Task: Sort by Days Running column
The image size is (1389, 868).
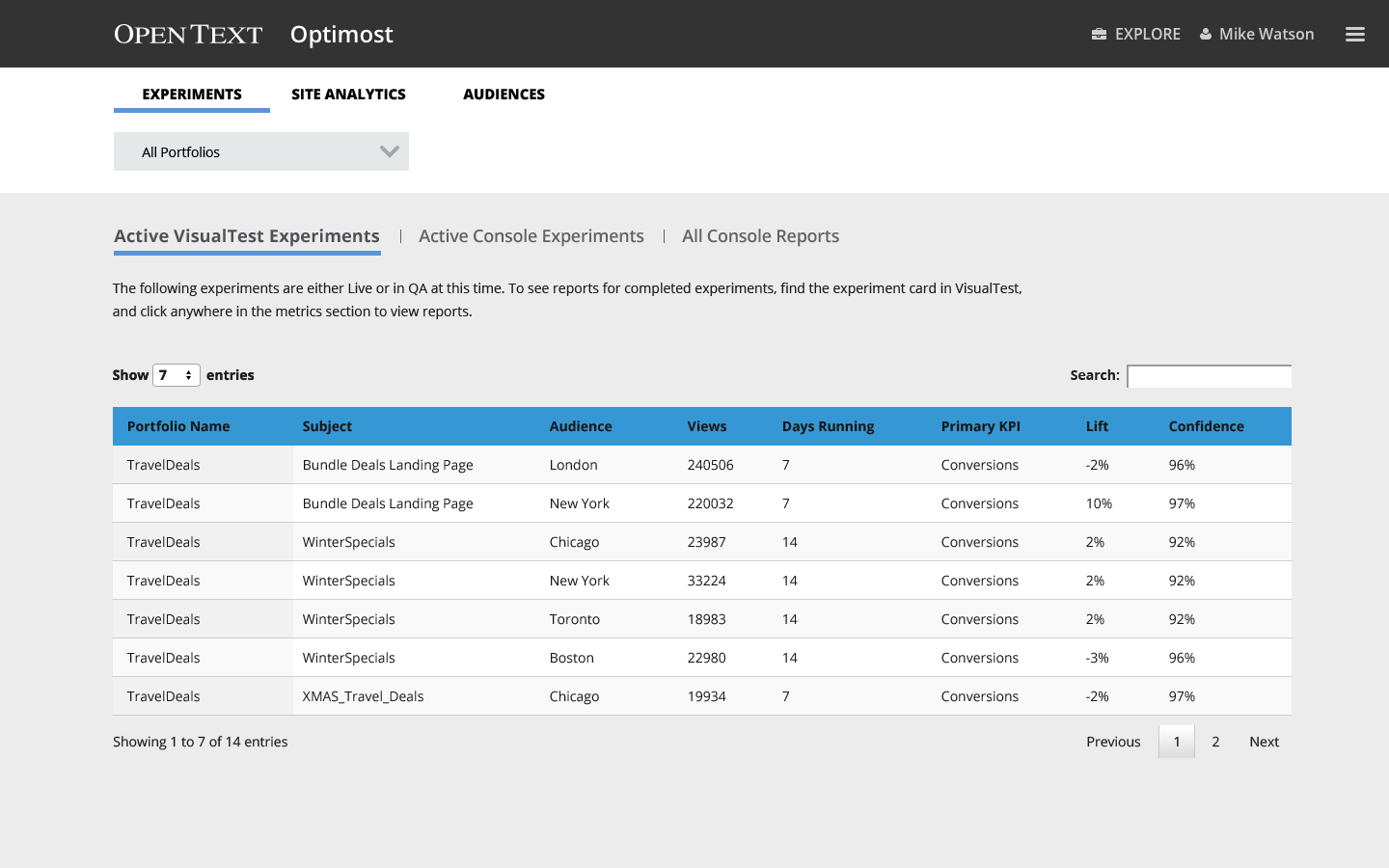Action: pyautogui.click(x=829, y=426)
